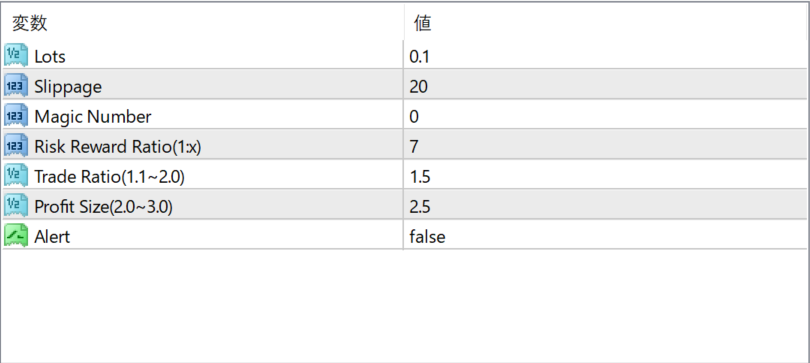Select the Profit Size(2.0~3.0) label
The width and height of the screenshot is (810, 363).
103,207
